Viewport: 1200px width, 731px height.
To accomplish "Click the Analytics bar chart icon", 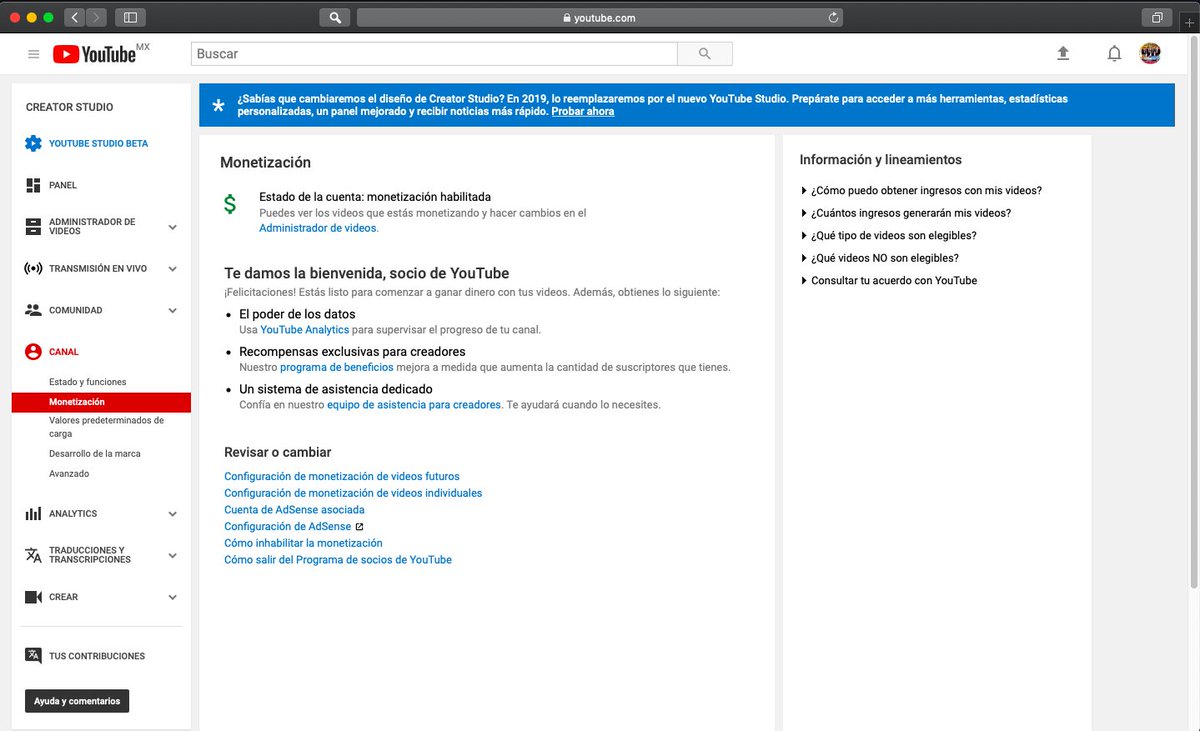I will (x=33, y=514).
